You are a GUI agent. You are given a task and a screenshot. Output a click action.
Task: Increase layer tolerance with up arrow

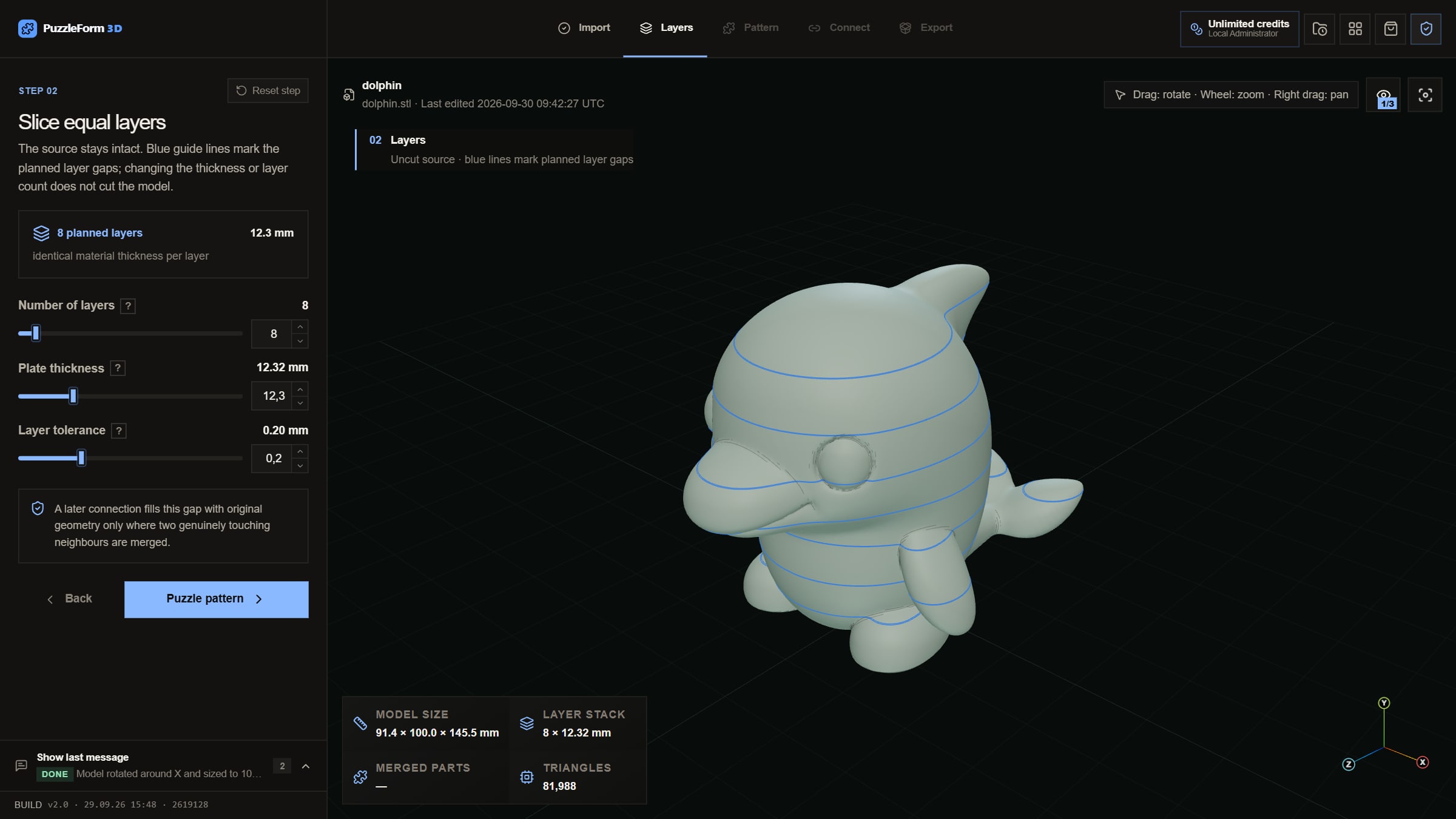(300, 451)
